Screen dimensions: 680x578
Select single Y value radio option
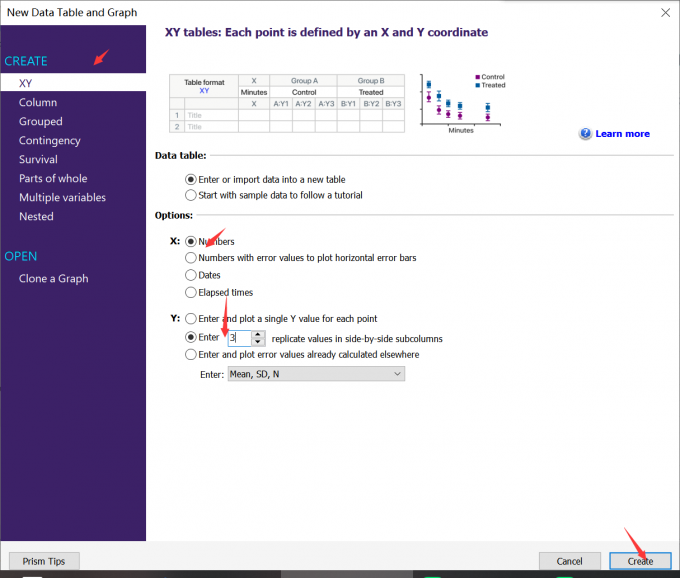tap(190, 319)
